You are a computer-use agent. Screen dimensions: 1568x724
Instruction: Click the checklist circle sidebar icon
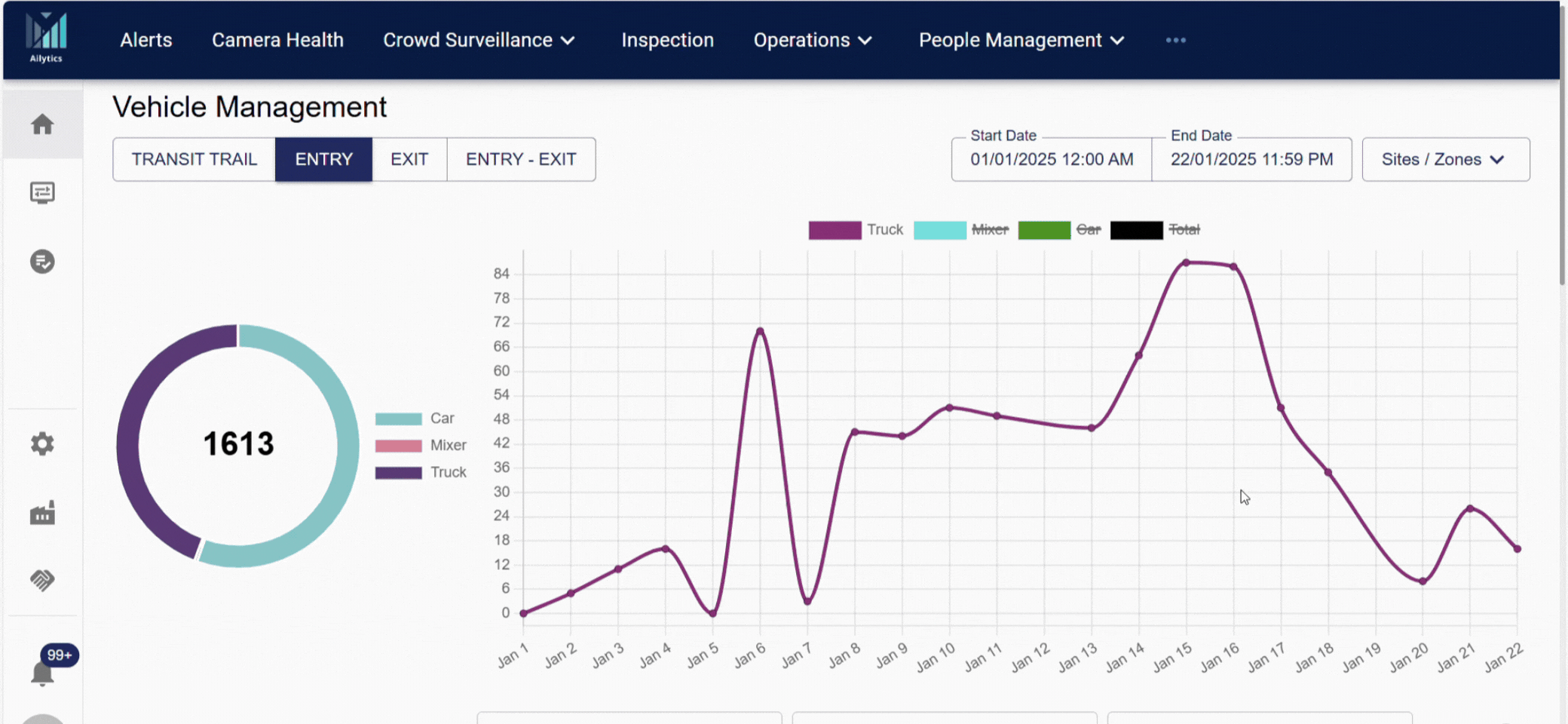(x=42, y=262)
